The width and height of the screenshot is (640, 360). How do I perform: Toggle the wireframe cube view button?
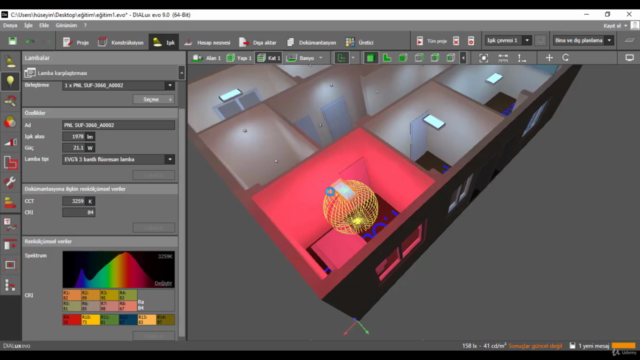pos(419,58)
